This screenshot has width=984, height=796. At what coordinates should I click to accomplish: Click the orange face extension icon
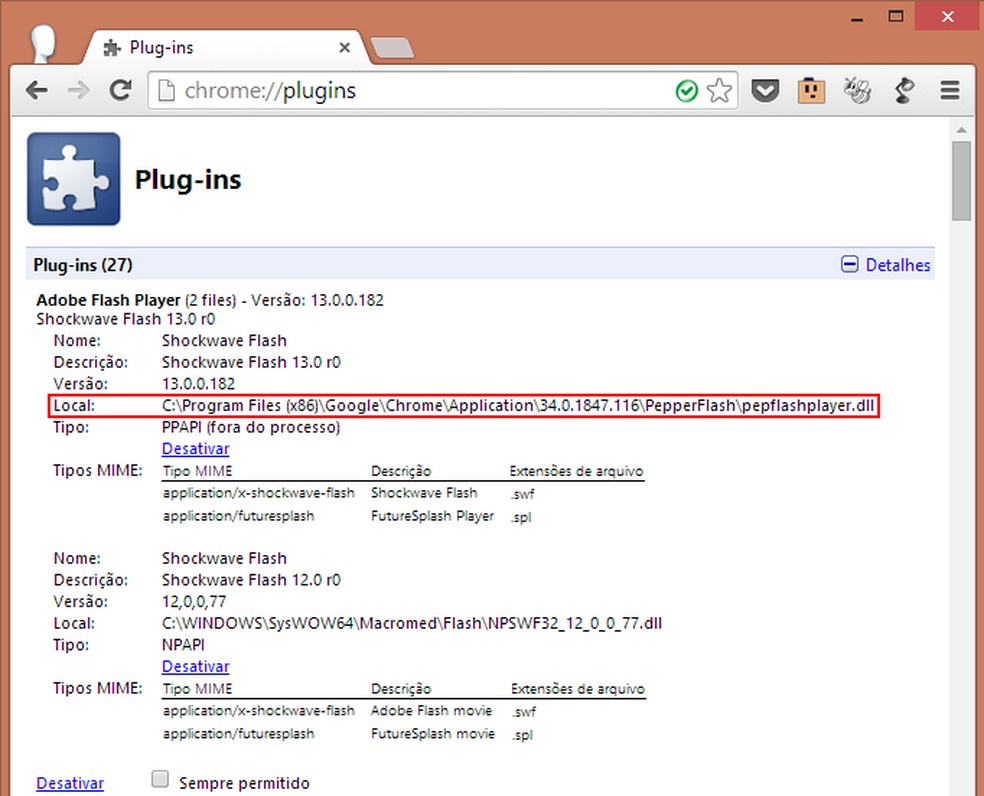pos(810,91)
